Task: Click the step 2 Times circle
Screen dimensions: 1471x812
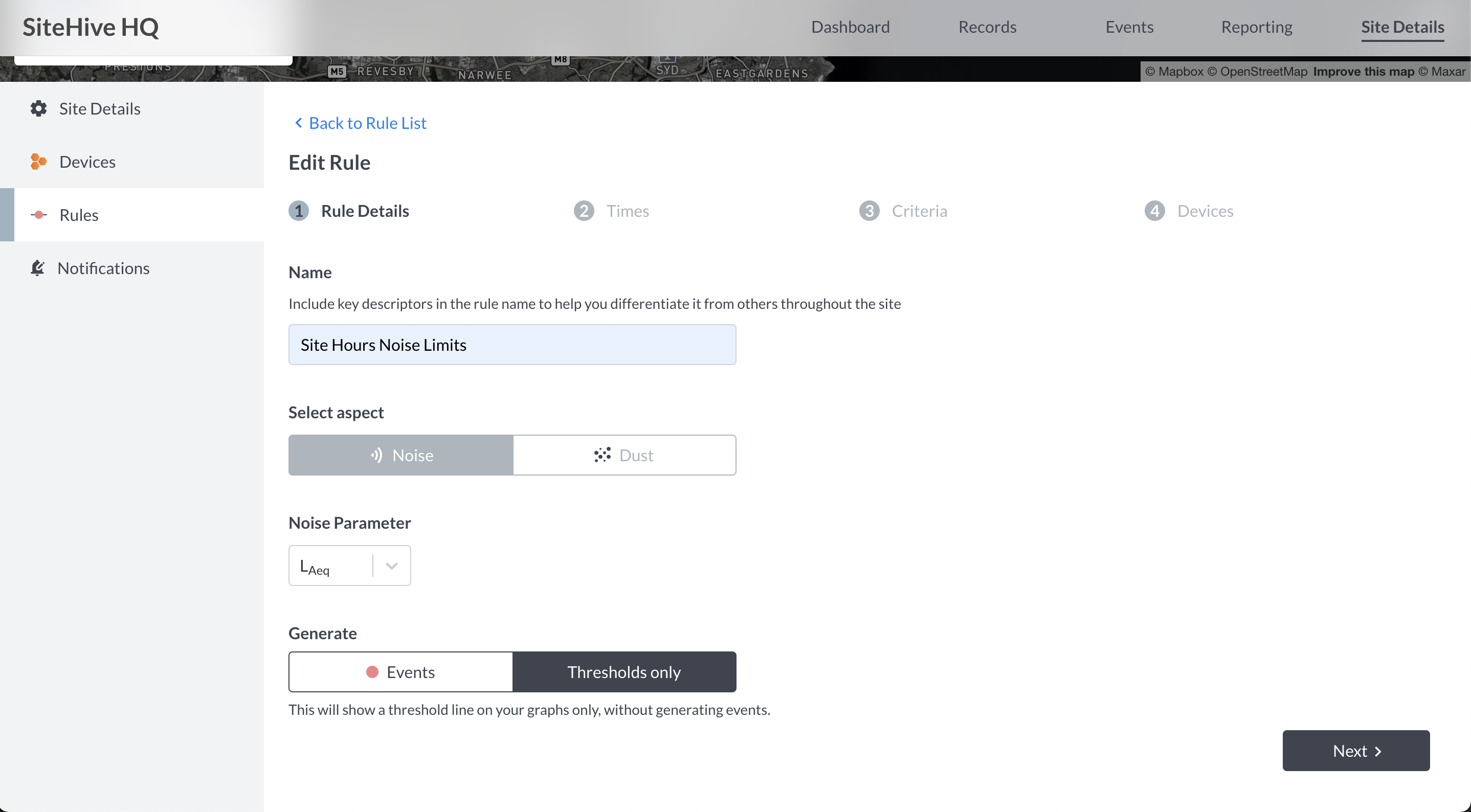Action: [584, 211]
